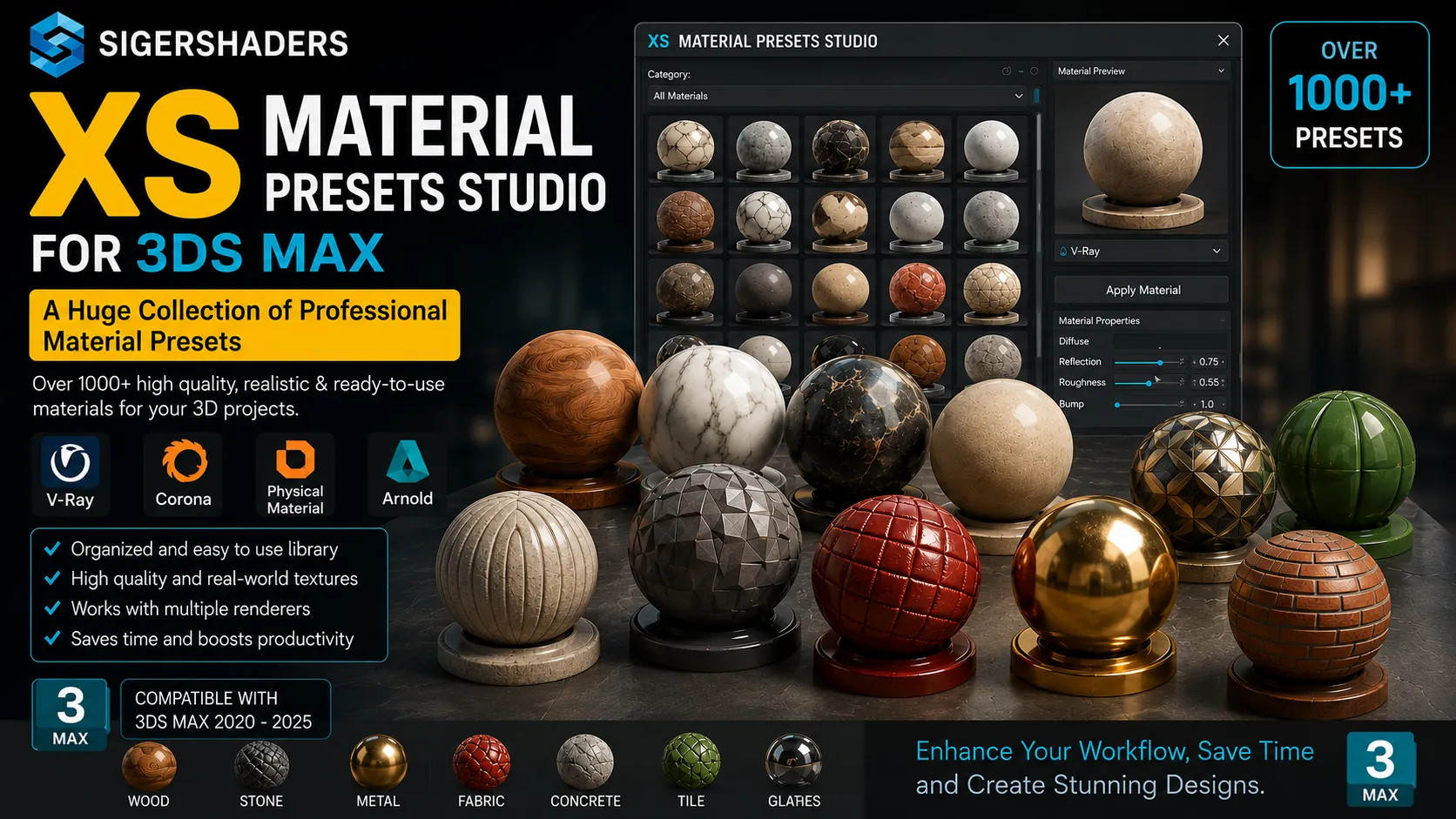This screenshot has width=1456, height=819.
Task: Select the dark gray smooth thumbnail in third row
Action: pos(763,292)
